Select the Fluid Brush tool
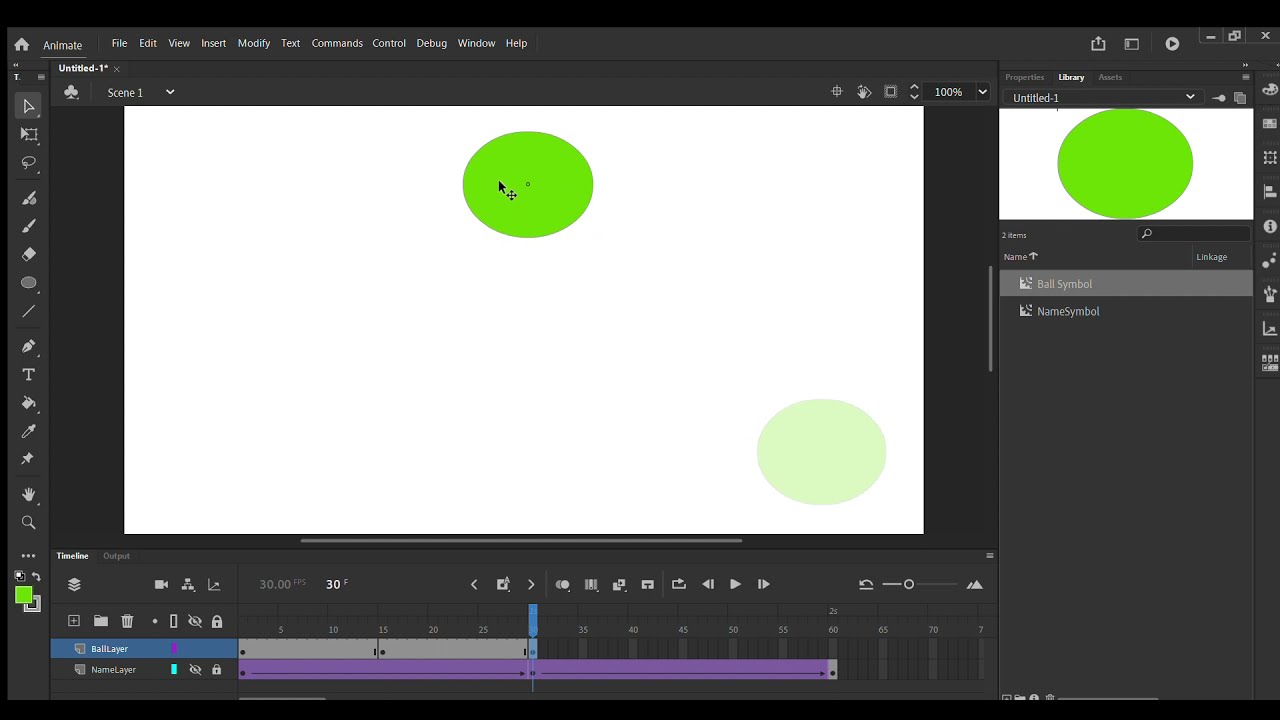The width and height of the screenshot is (1280, 720). [29, 198]
